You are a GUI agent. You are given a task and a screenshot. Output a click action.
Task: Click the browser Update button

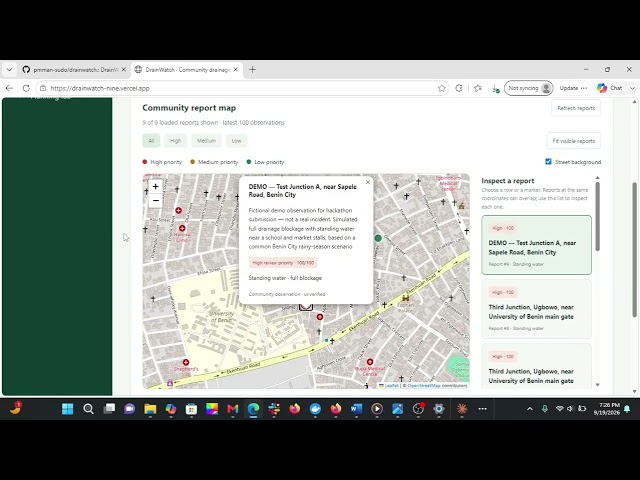pyautogui.click(x=569, y=88)
